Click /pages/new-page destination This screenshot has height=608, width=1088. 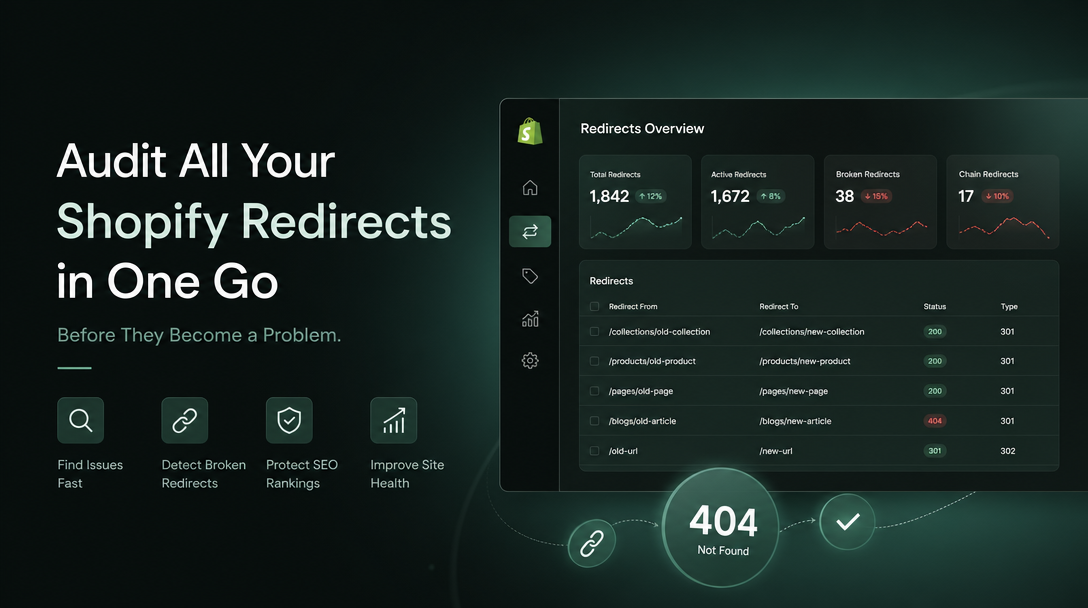[x=794, y=391]
